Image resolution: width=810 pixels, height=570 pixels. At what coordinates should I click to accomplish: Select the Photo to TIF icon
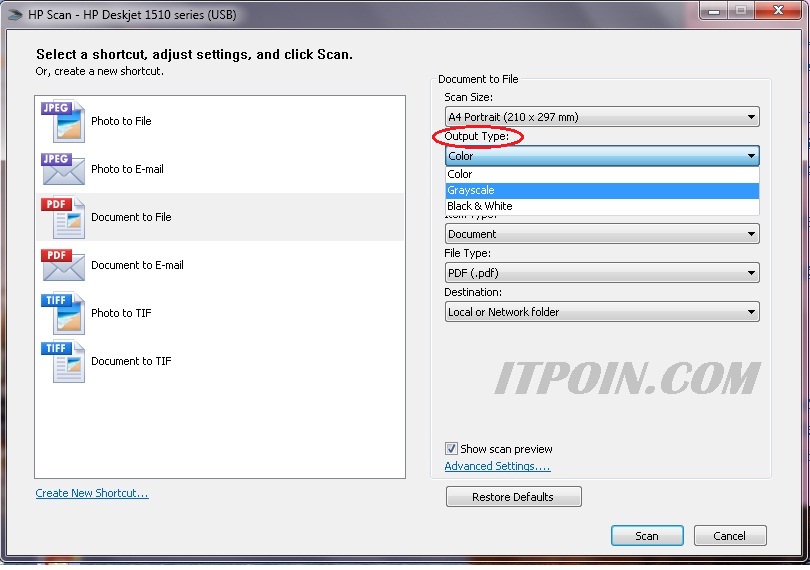(x=63, y=313)
